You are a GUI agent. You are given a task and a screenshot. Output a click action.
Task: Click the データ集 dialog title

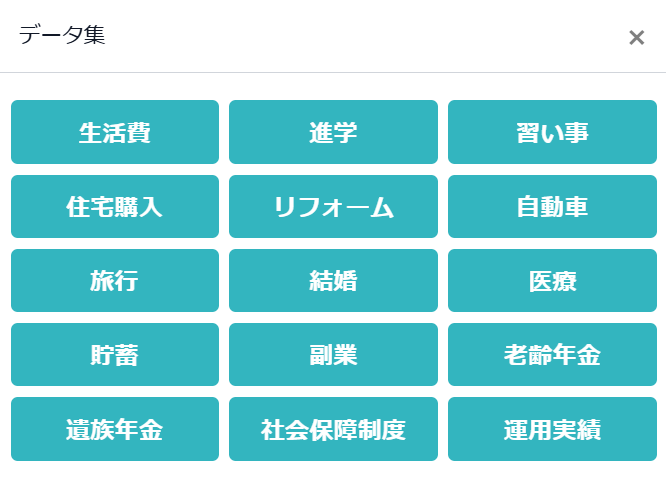point(62,36)
